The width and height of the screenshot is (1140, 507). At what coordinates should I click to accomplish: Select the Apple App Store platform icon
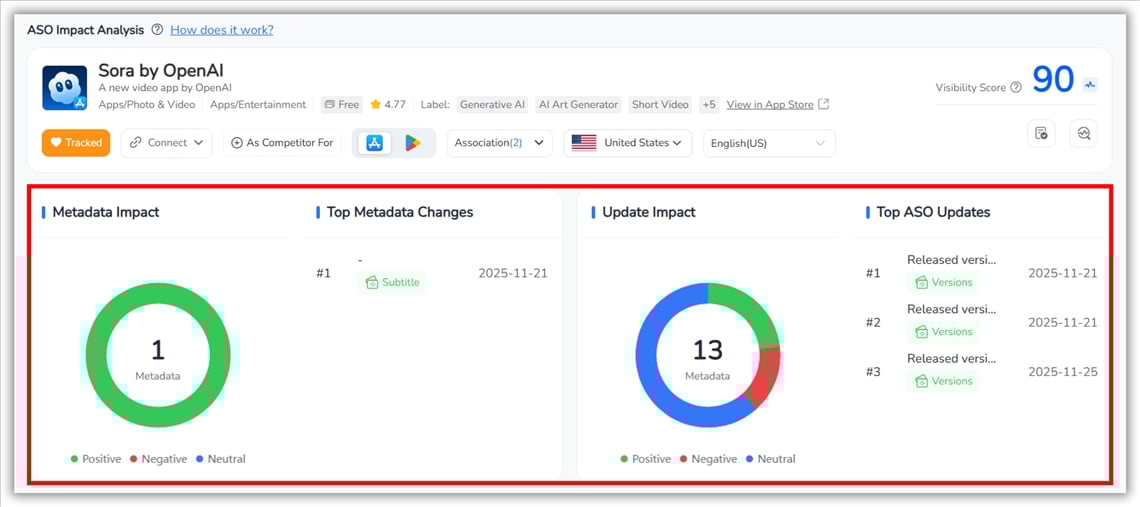[374, 143]
